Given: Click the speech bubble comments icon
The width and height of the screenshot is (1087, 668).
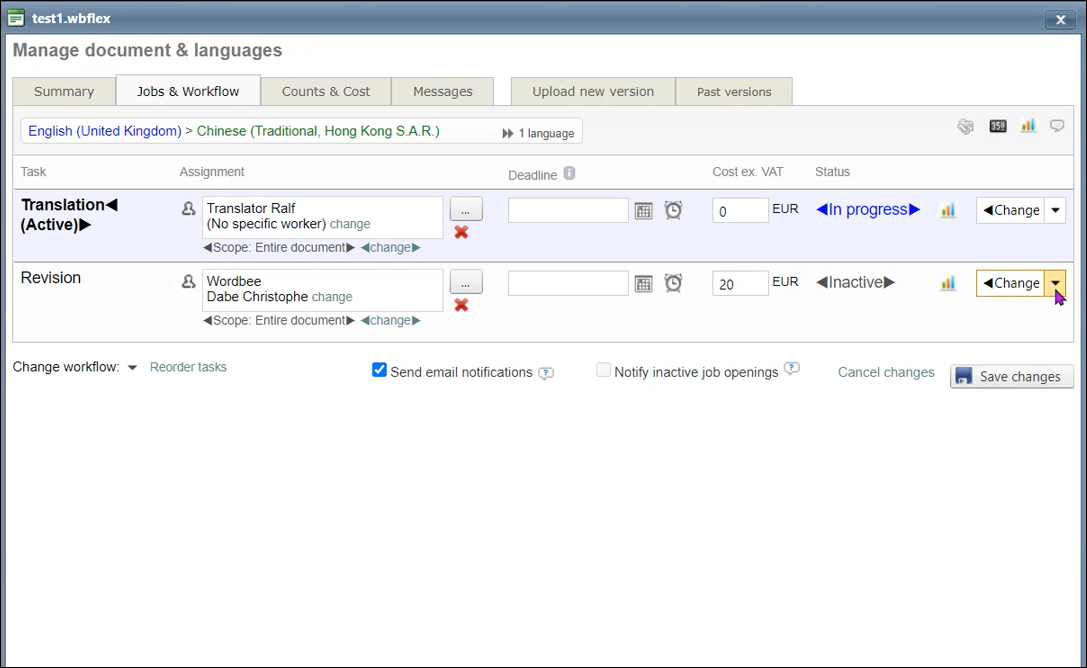Looking at the screenshot, I should [1057, 127].
